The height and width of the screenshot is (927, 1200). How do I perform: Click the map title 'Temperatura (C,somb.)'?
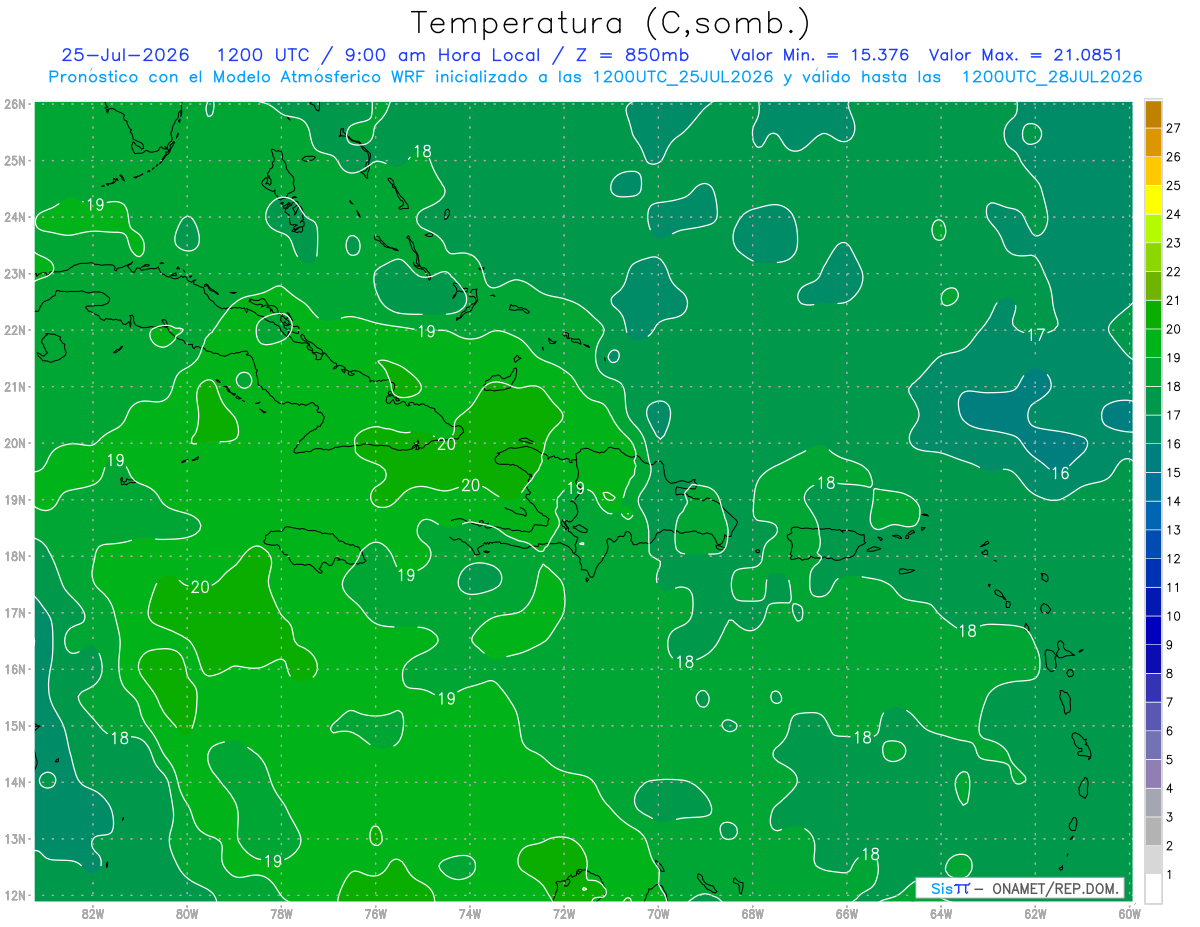pyautogui.click(x=611, y=24)
